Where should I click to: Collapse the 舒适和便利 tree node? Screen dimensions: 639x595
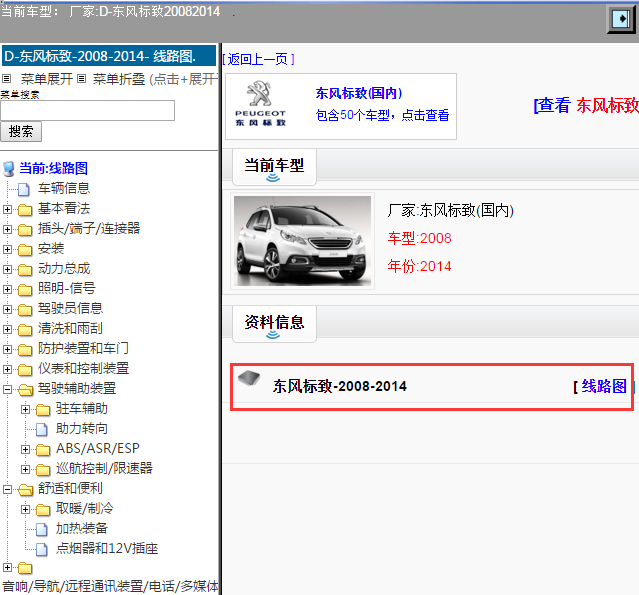7,489
